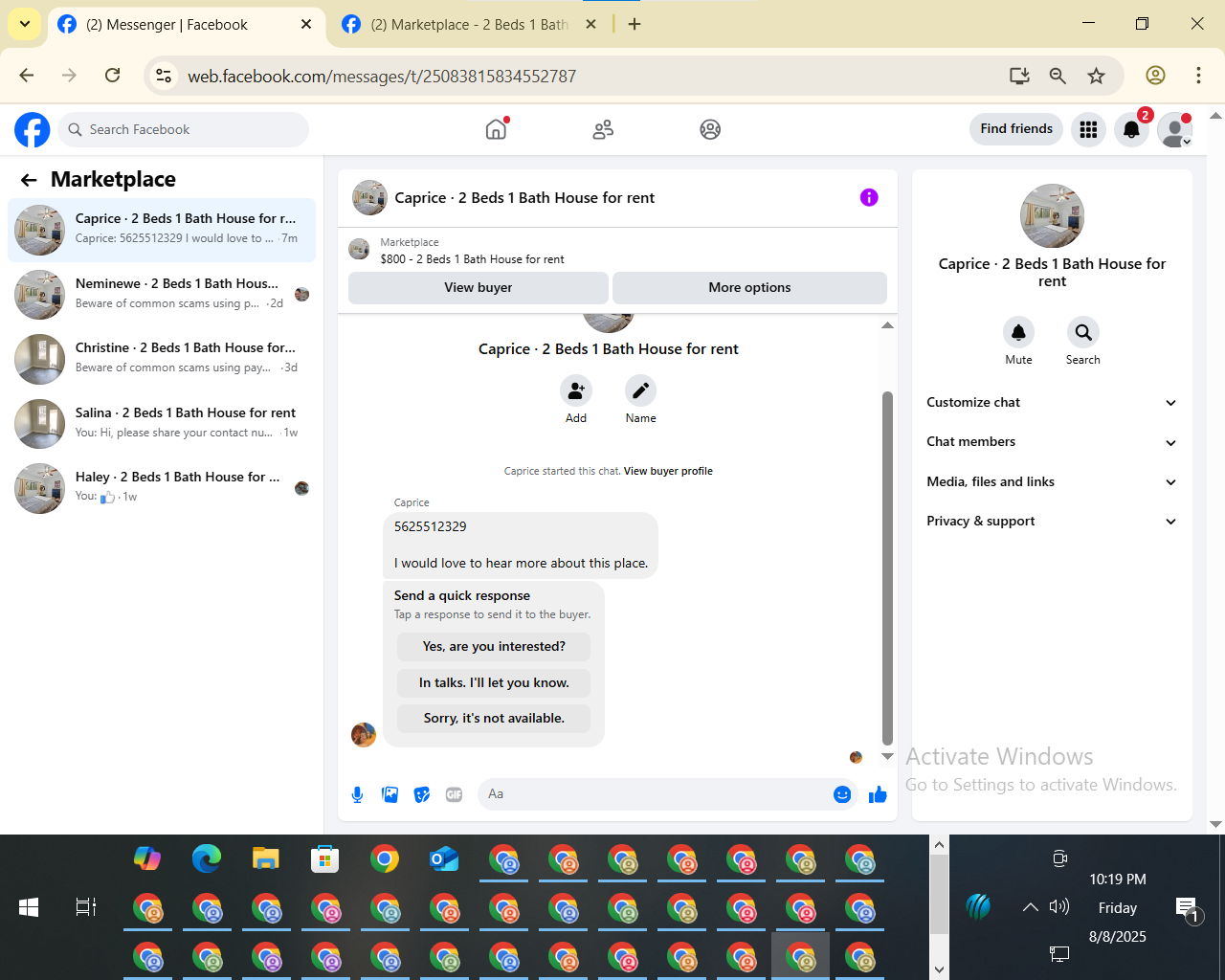Open the Salina conversation
Image resolution: width=1225 pixels, height=980 pixels.
pos(162,423)
